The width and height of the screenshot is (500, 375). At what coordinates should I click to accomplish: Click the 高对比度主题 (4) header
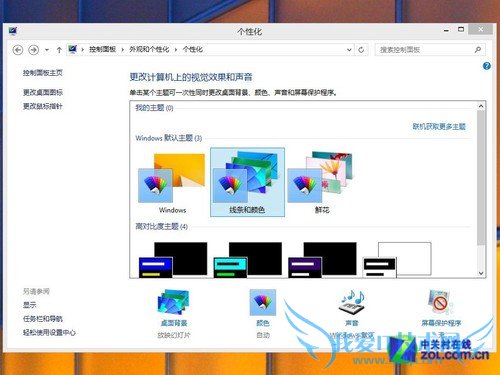[x=161, y=227]
